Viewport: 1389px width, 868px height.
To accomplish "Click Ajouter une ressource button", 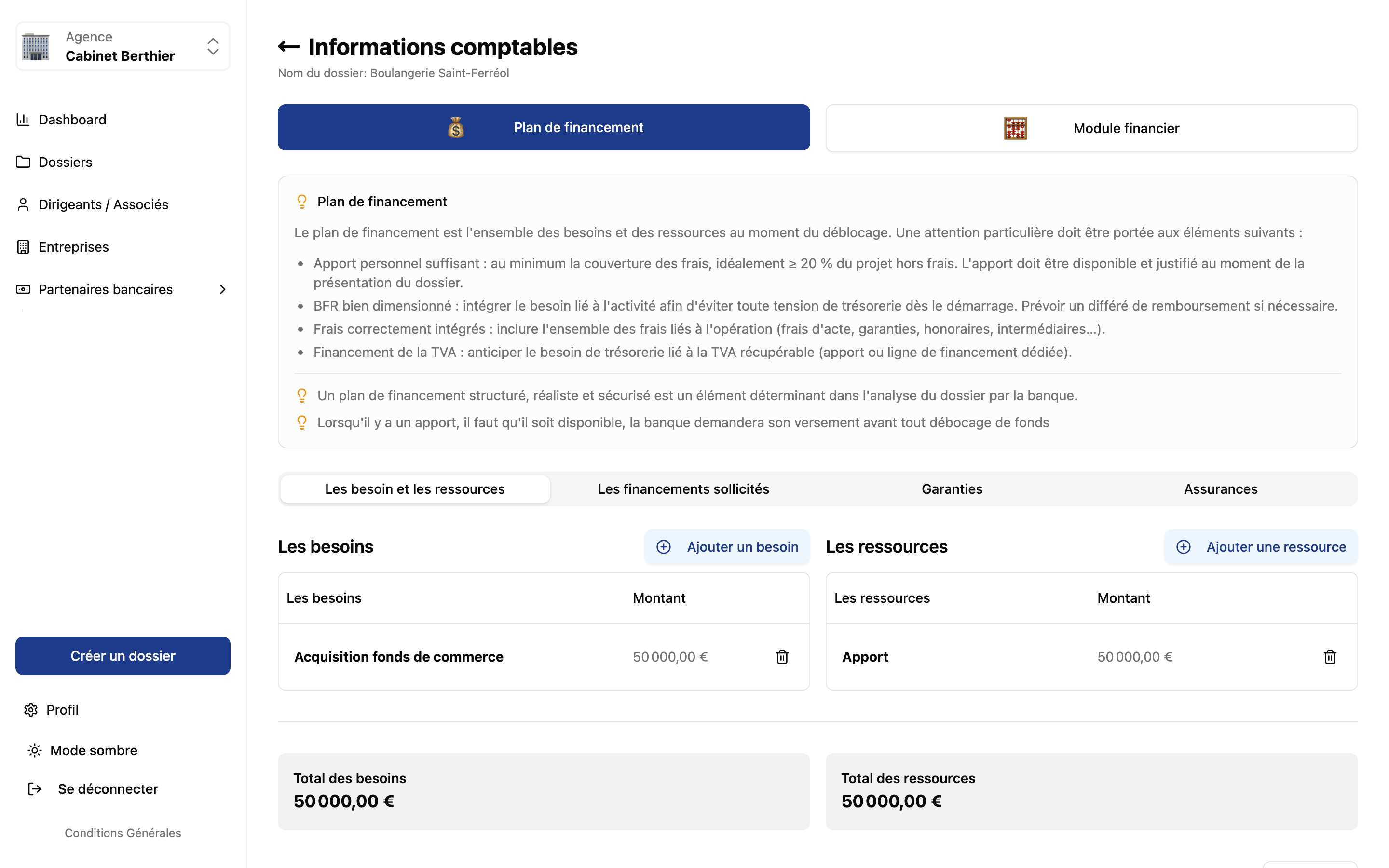I will pyautogui.click(x=1260, y=546).
